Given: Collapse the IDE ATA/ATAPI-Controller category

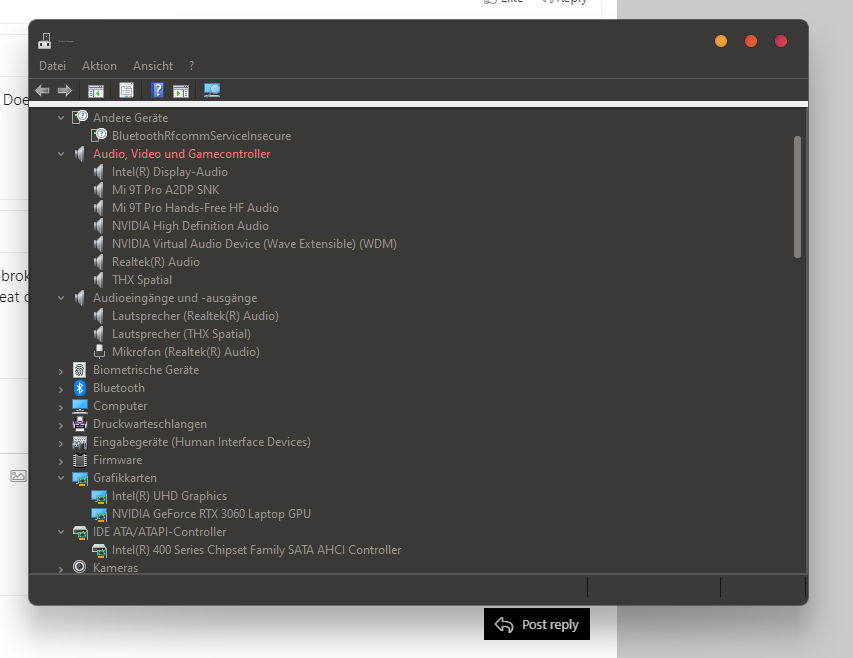Looking at the screenshot, I should pos(61,532).
